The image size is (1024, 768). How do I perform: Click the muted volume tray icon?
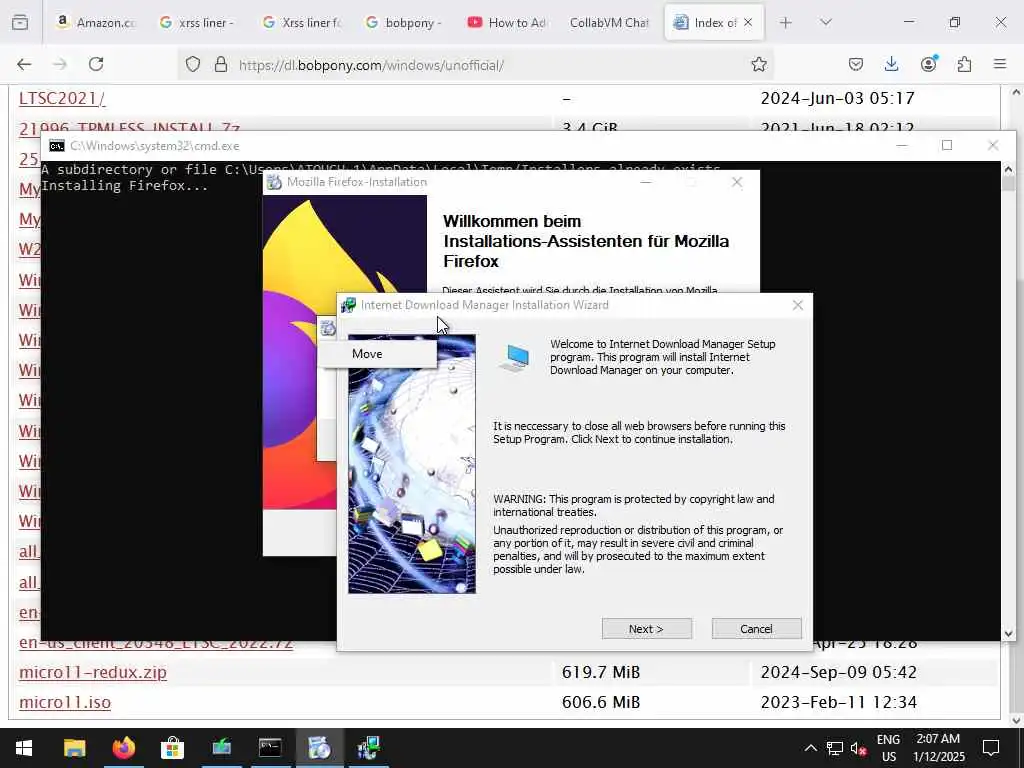[859, 748]
